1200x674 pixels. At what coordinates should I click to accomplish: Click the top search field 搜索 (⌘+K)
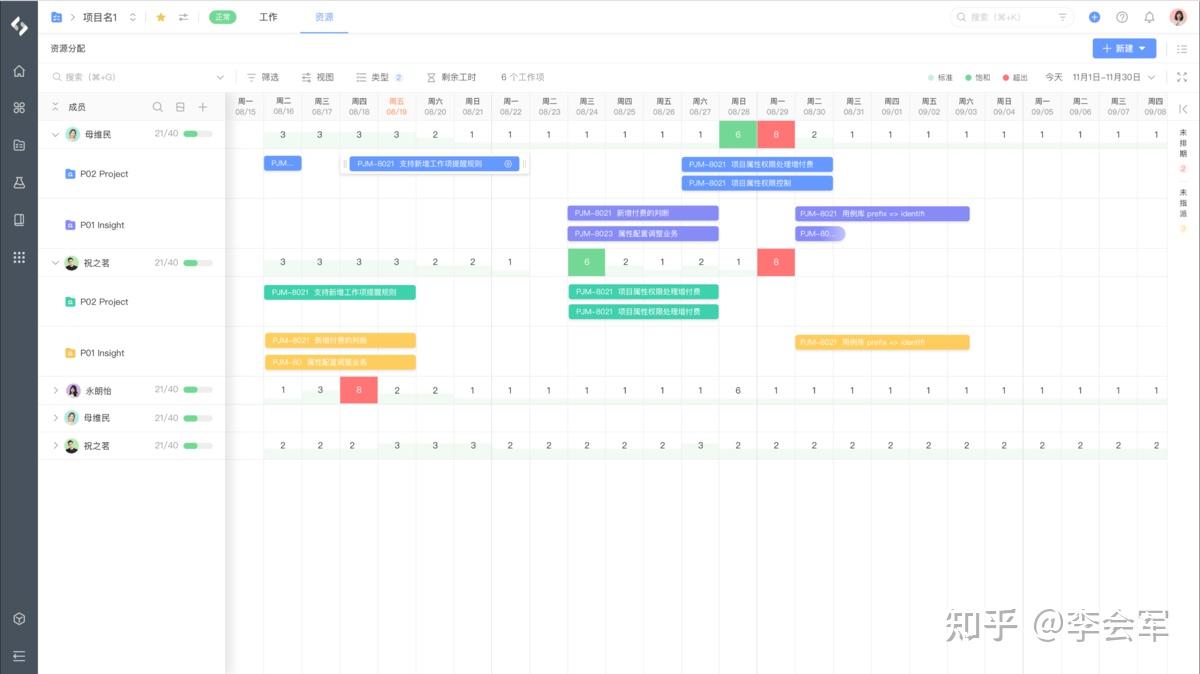click(1011, 17)
